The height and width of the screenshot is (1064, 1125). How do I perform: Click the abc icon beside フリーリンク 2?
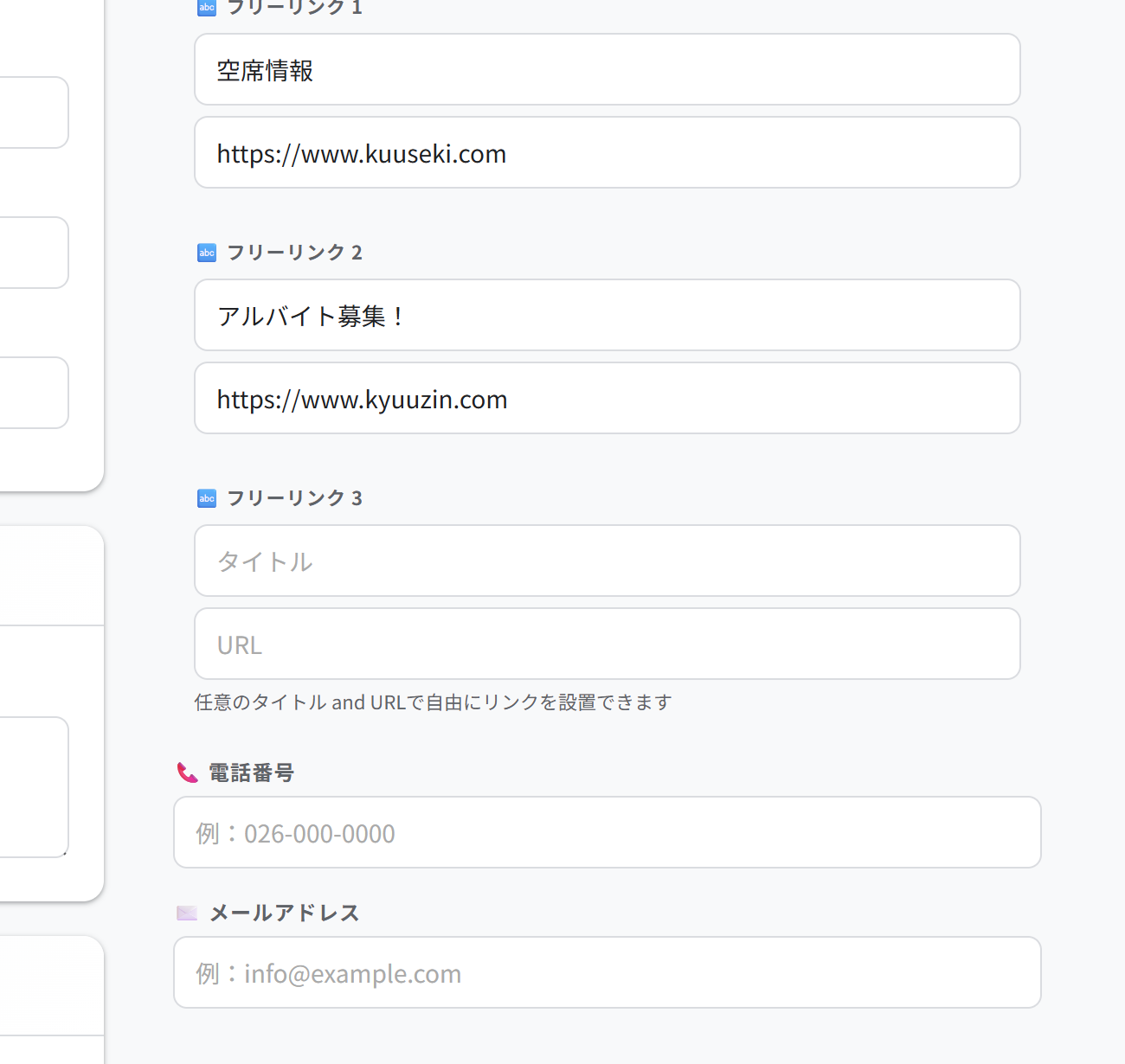(x=207, y=253)
